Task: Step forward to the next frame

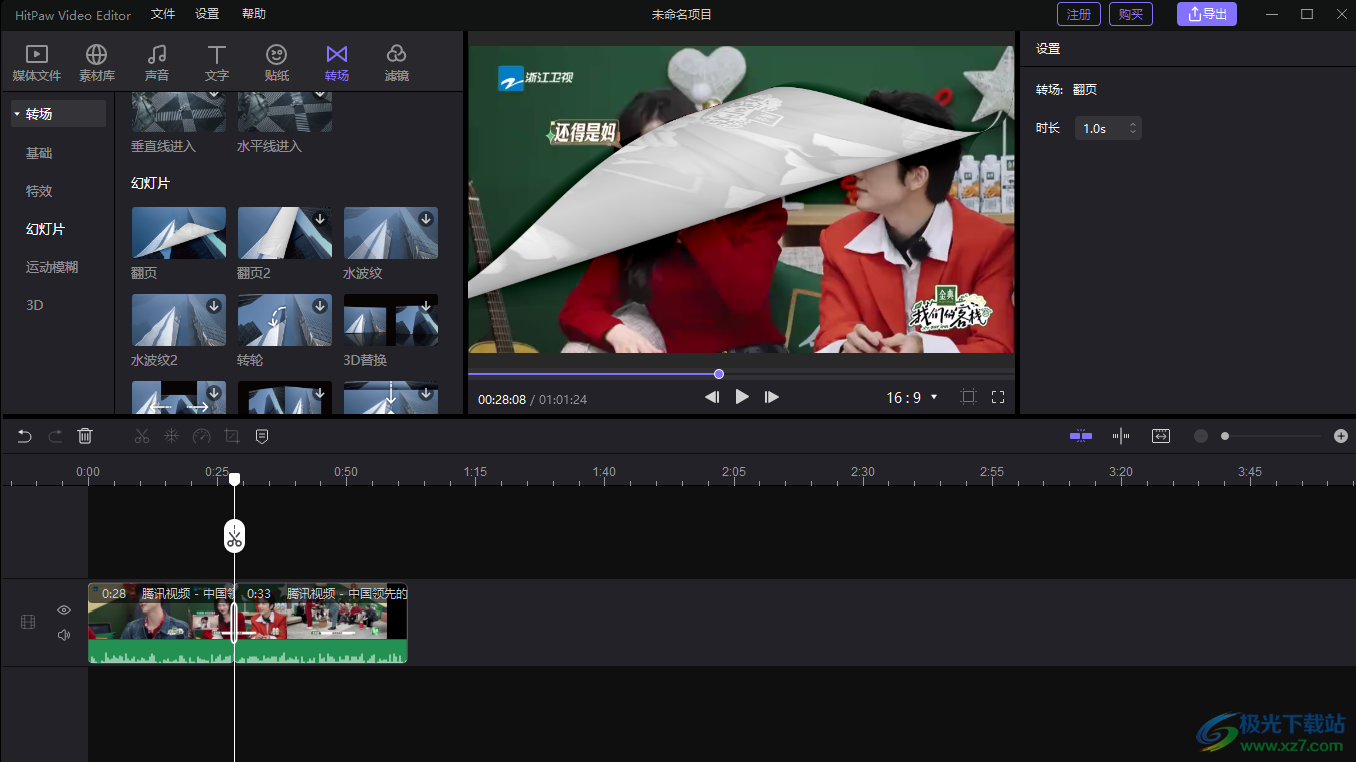Action: click(772, 397)
